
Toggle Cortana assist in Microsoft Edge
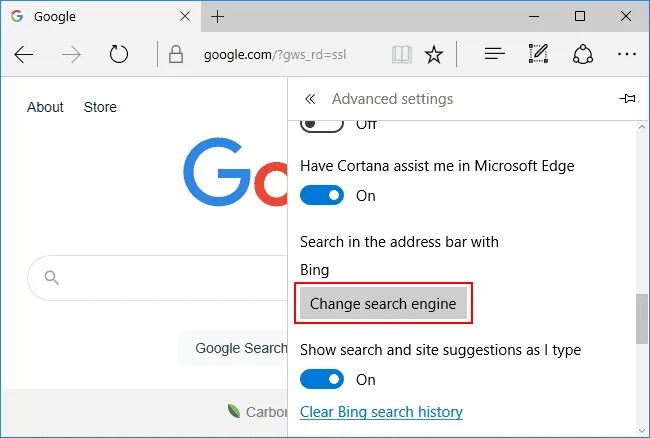[322, 196]
